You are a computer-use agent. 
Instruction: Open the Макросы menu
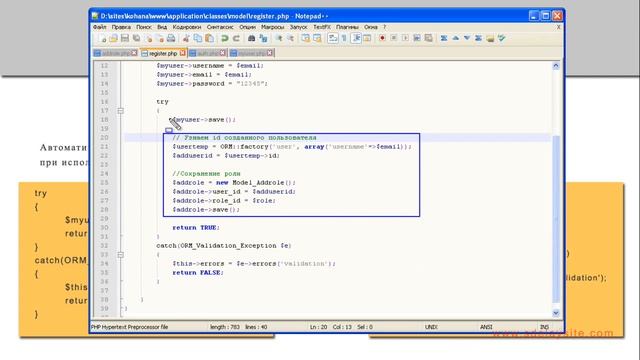[273, 27]
